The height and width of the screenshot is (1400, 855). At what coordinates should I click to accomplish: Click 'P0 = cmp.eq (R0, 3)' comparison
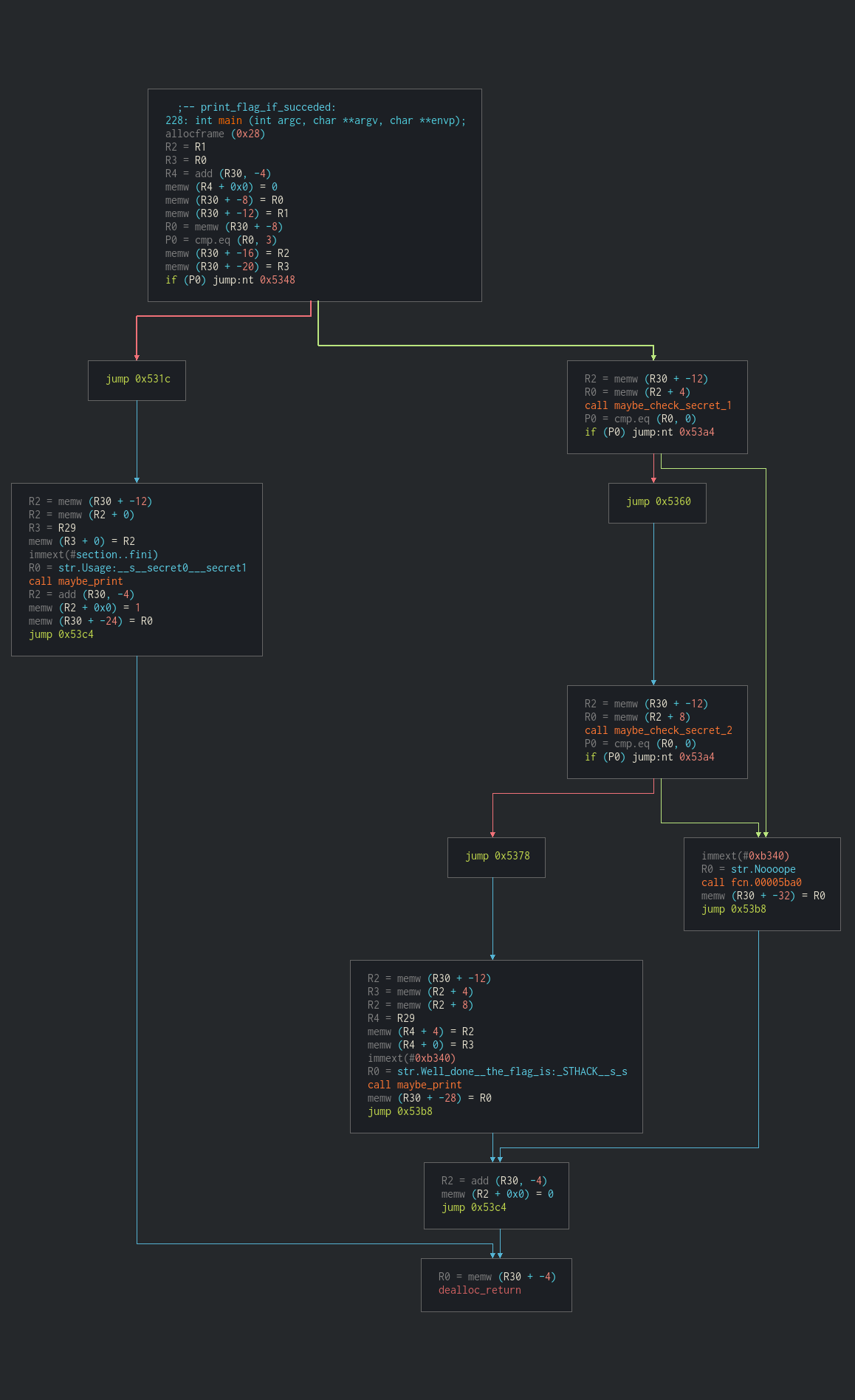[x=222, y=240]
